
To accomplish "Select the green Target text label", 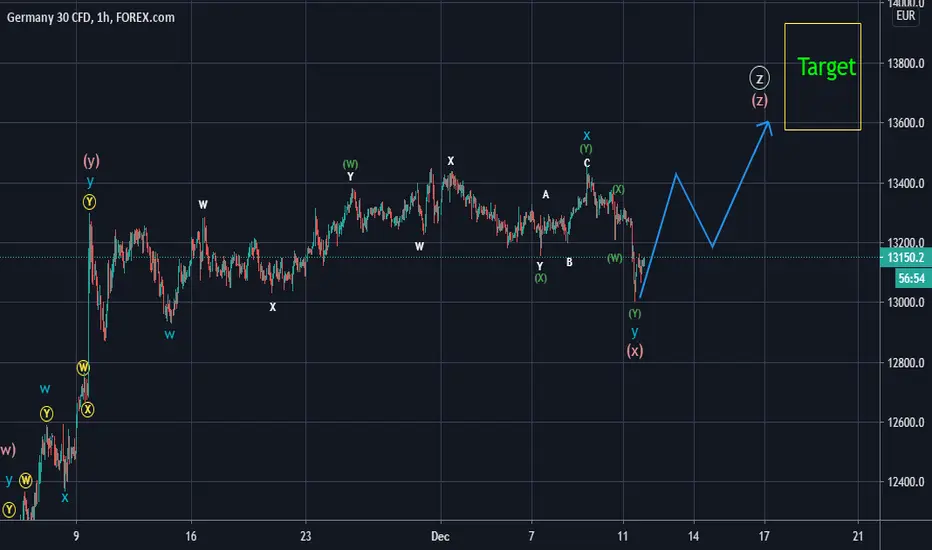I will 826,67.
